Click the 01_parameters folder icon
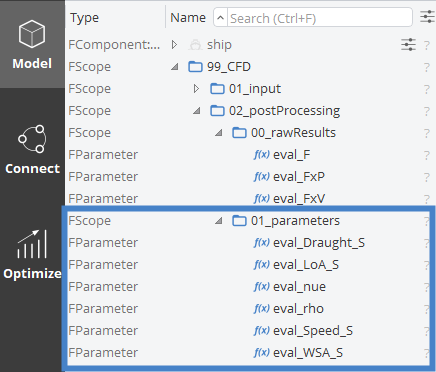This screenshot has height=372, width=436. point(239,221)
